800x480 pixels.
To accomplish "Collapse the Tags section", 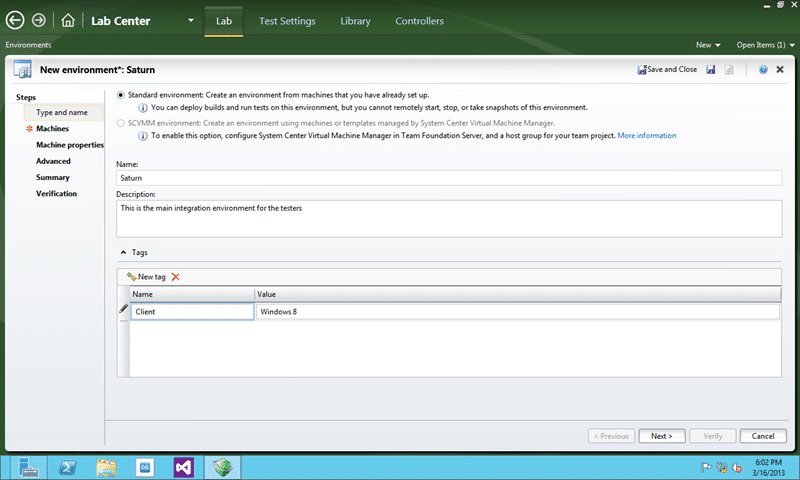I will pos(123,252).
